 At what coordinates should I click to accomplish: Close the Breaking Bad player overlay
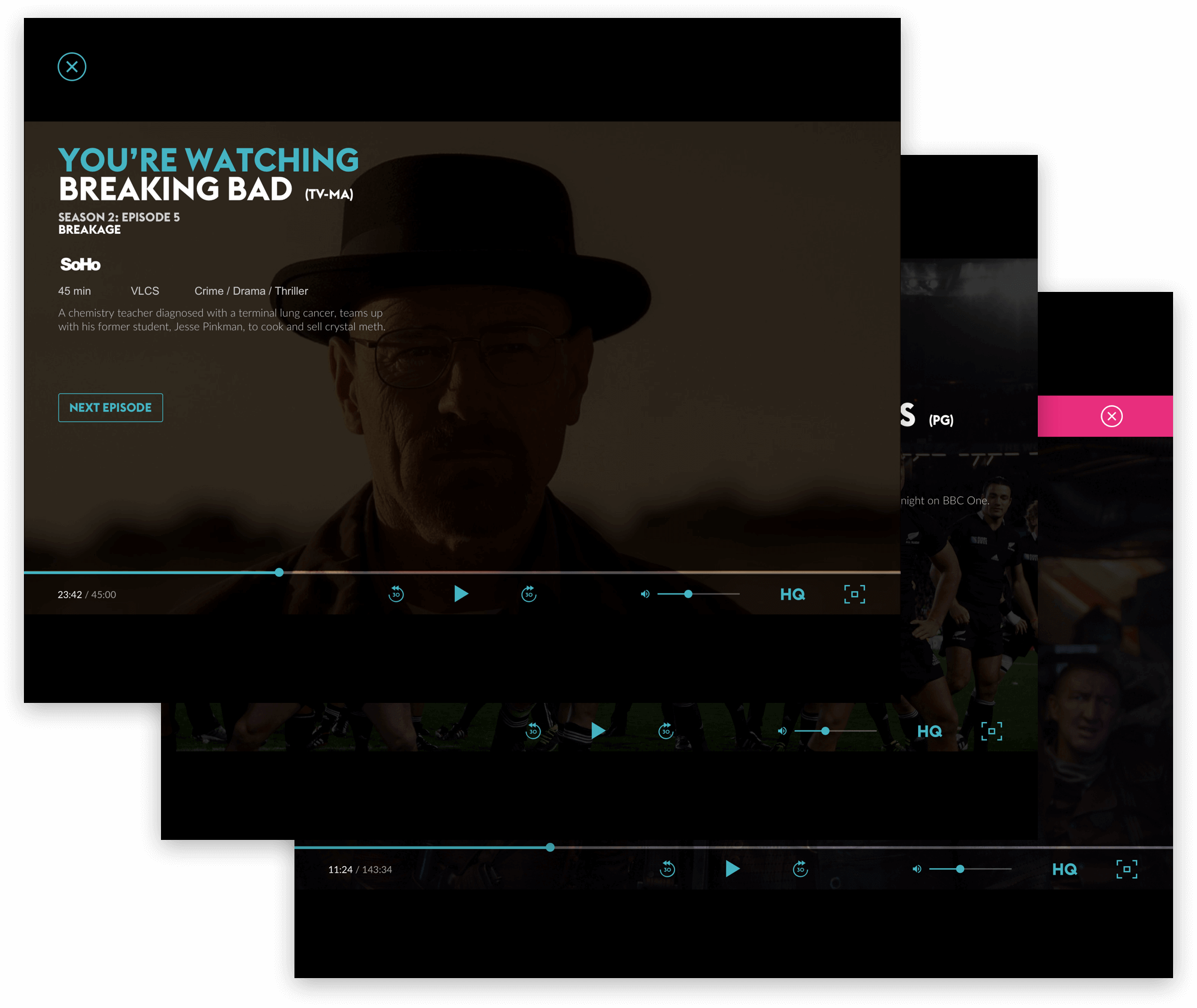[72, 66]
